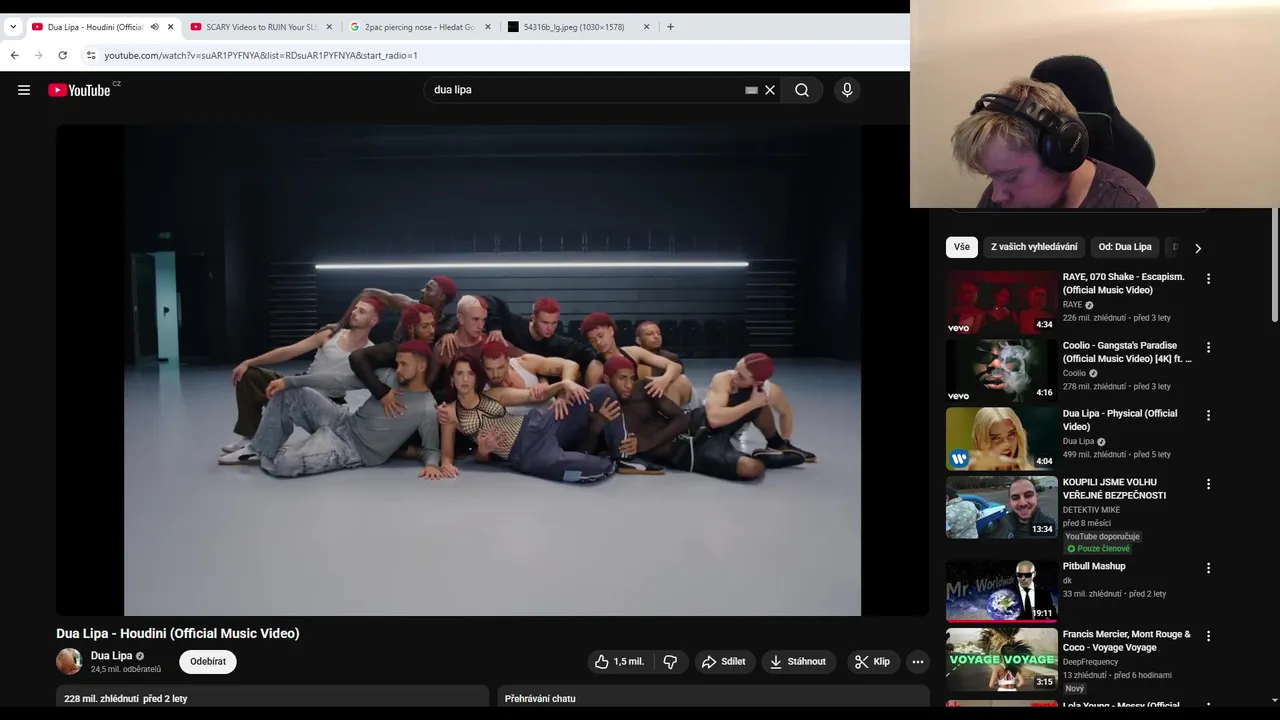Open the Dua Lipa - Physical video title
1280x720 pixels.
pyautogui.click(x=1120, y=420)
